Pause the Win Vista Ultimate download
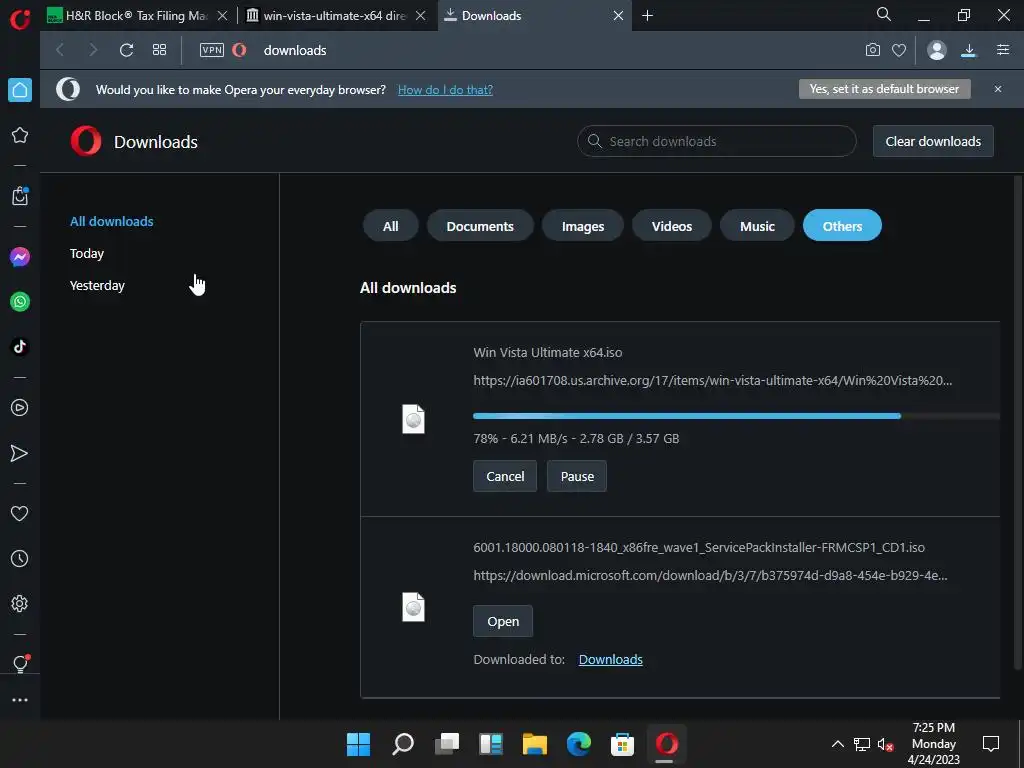 coord(577,476)
